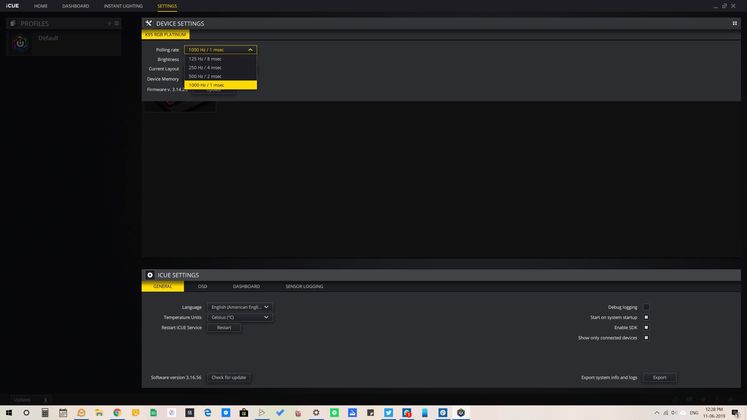This screenshot has height=420, width=747.
Task: Open Microsoft Edge from the taskbar
Action: click(208, 413)
